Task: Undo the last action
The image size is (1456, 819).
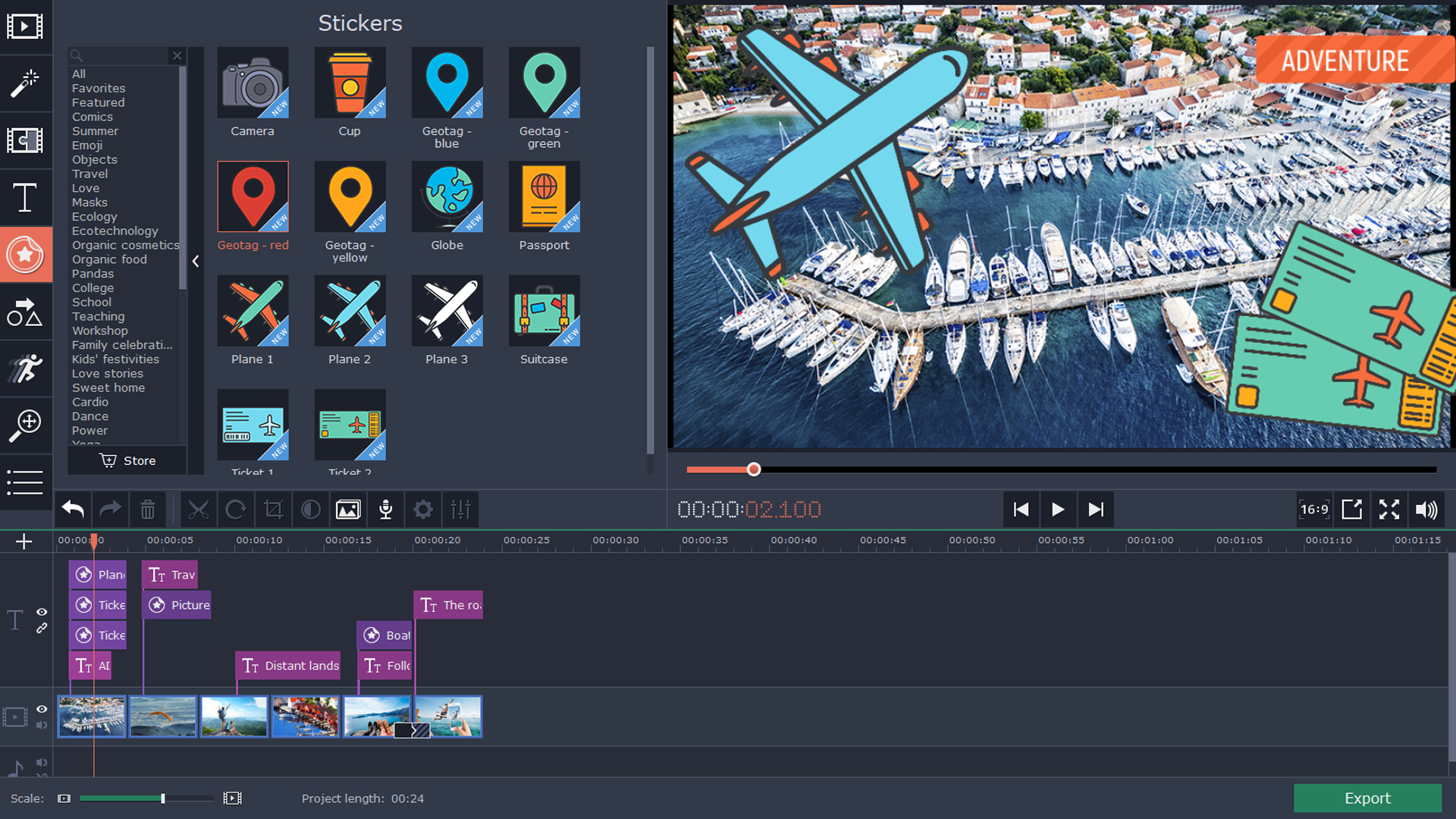Action: point(72,509)
